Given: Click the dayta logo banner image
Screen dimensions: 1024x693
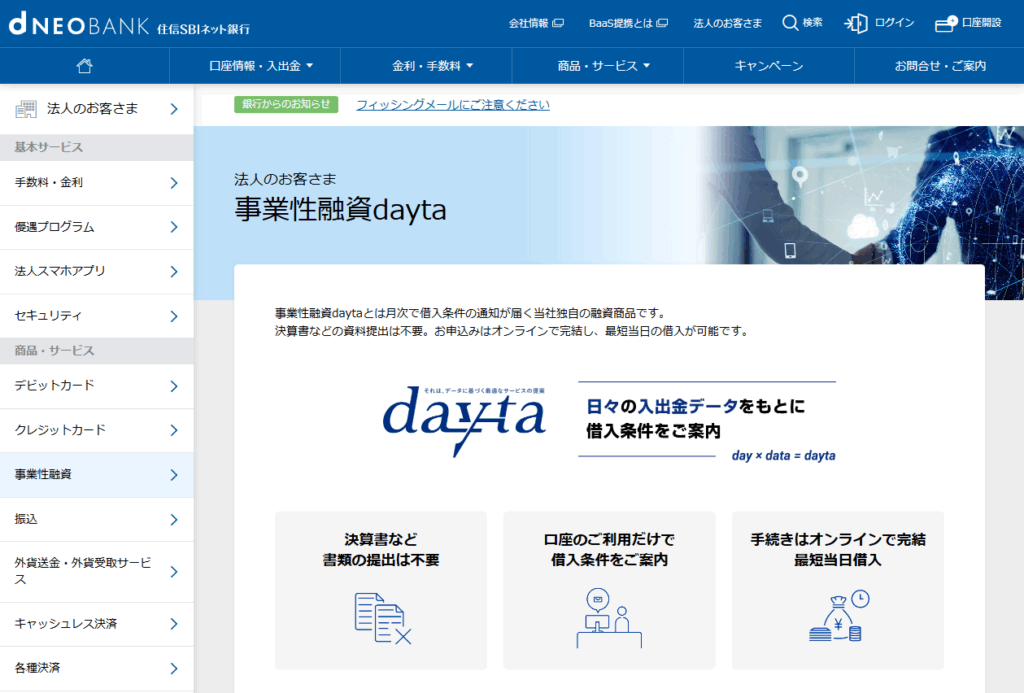Looking at the screenshot, I should [x=609, y=421].
